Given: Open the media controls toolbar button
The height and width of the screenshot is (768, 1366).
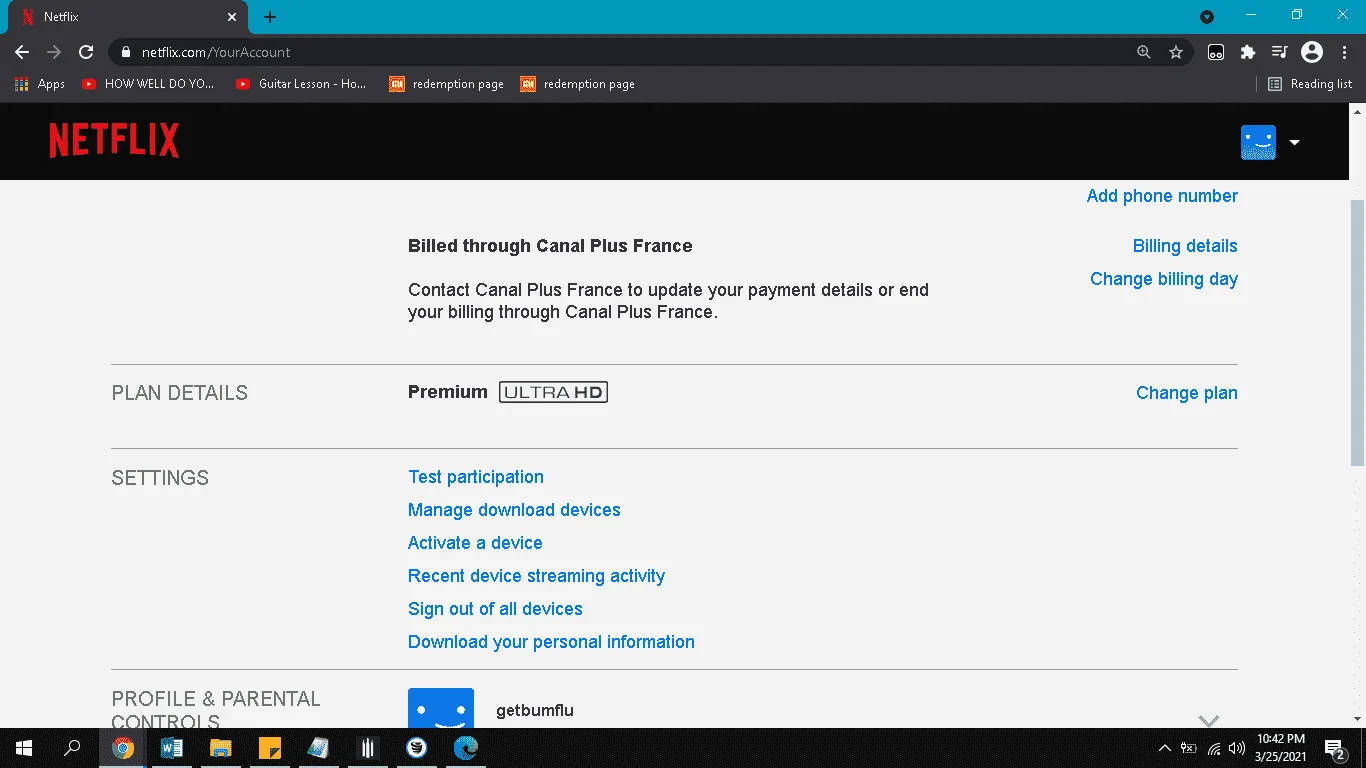Looking at the screenshot, I should tap(1280, 52).
